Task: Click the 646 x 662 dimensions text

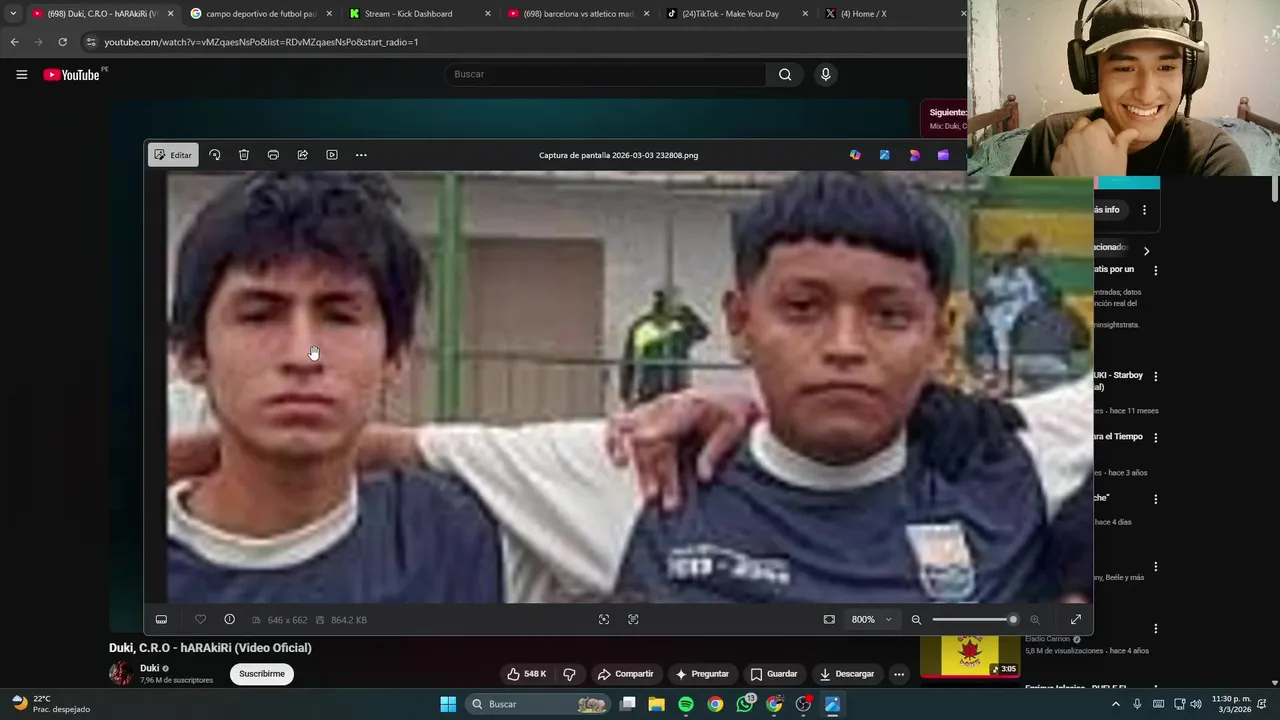Action: coord(287,620)
